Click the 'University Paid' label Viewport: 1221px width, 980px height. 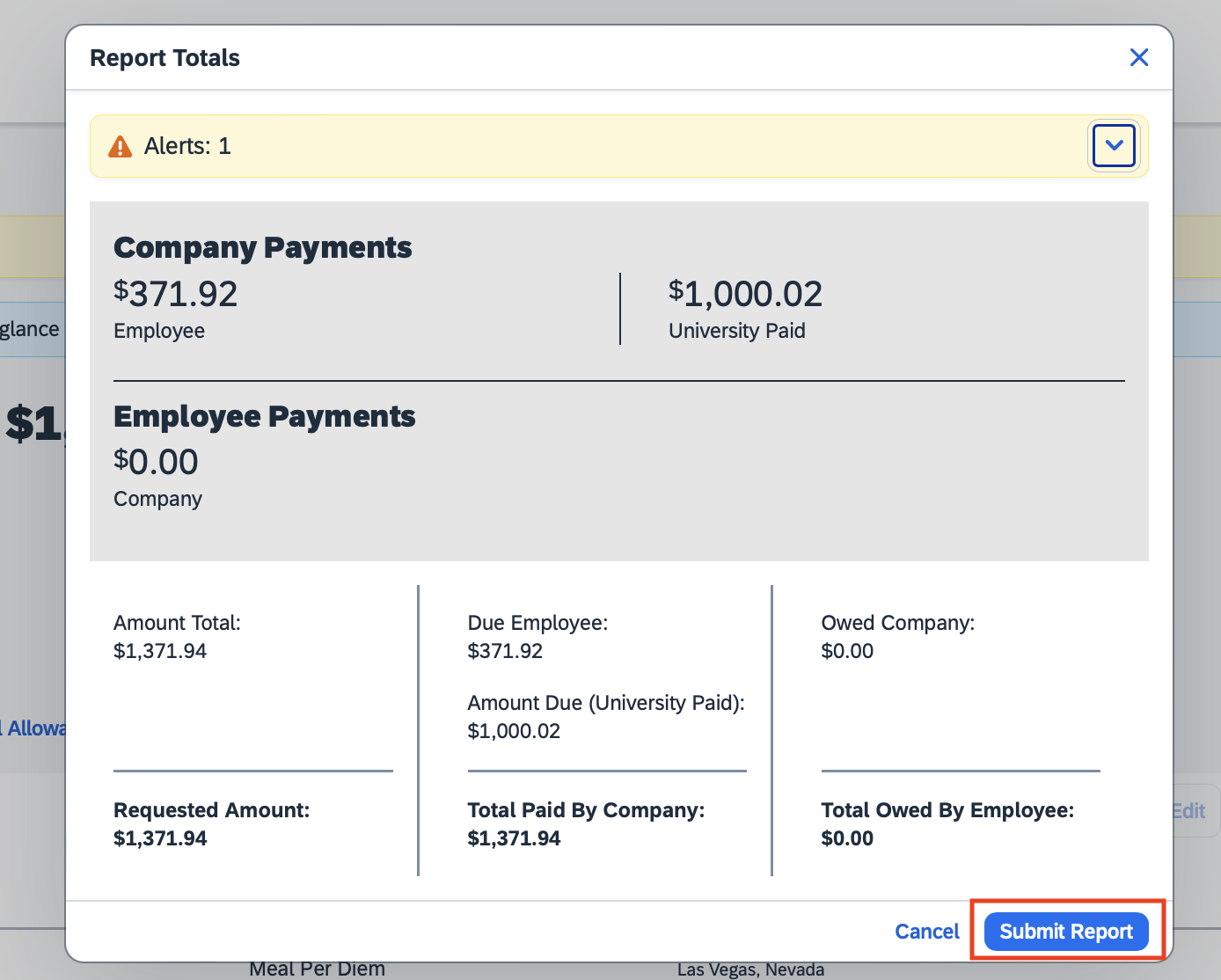(737, 331)
